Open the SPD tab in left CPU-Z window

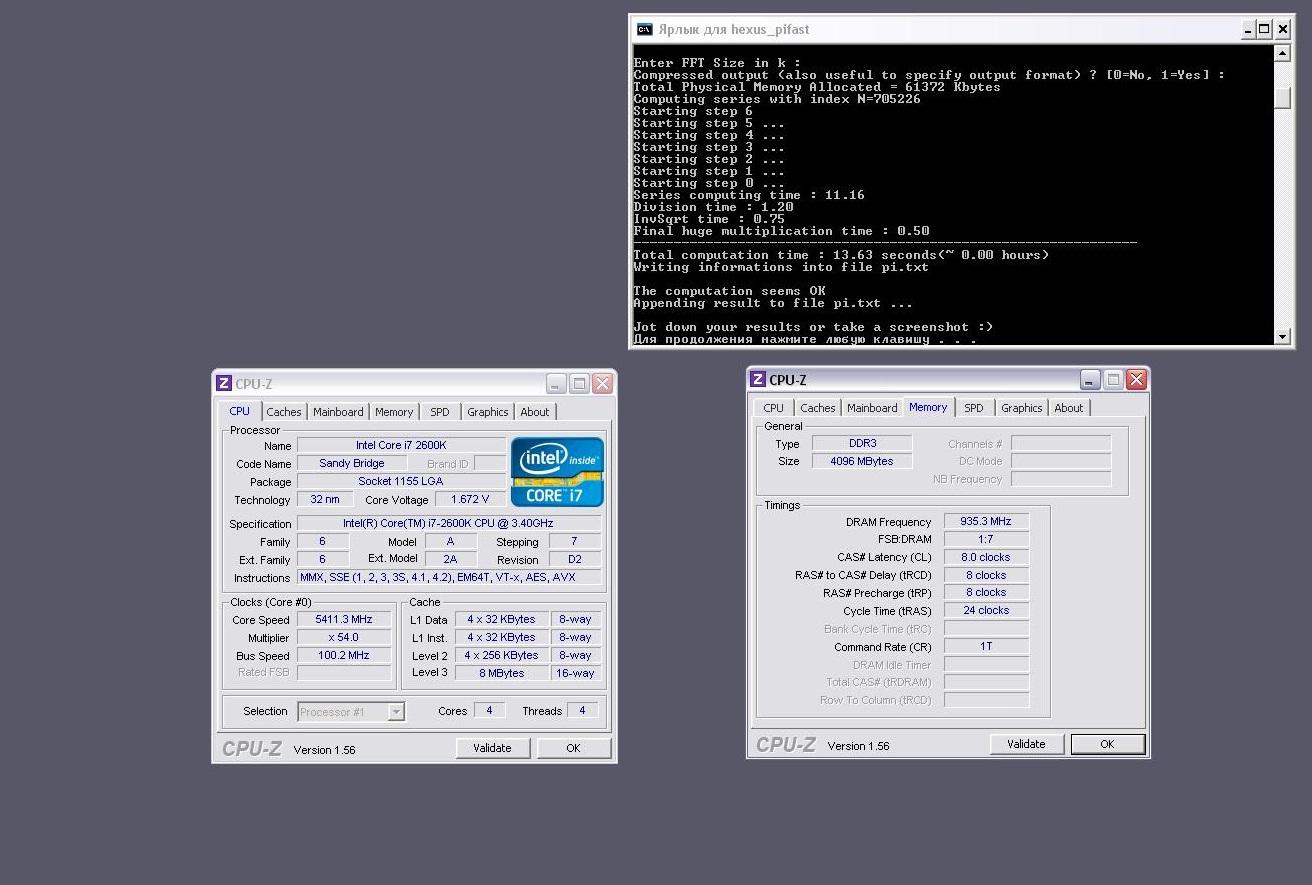440,412
